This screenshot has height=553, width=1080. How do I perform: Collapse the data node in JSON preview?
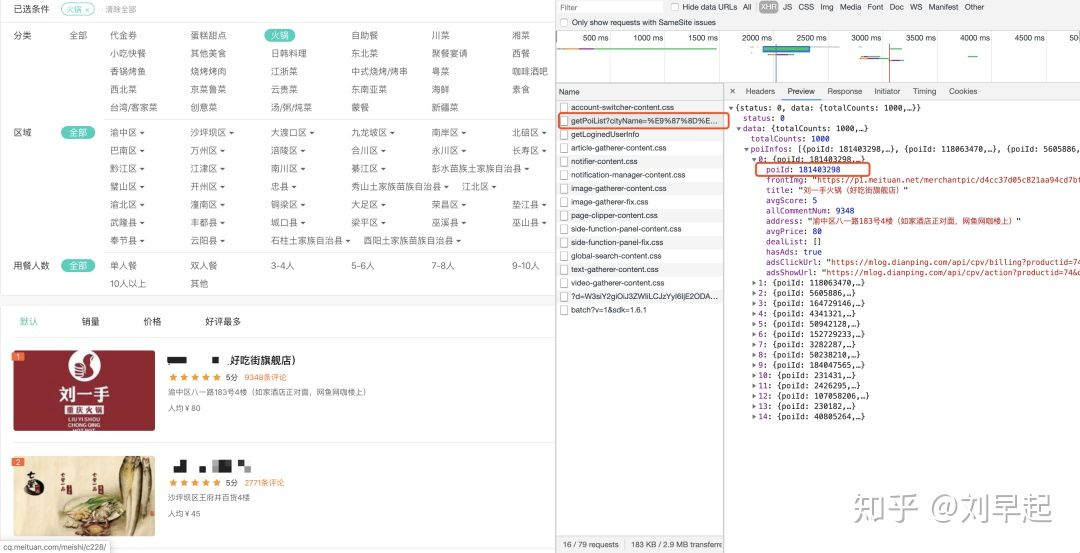[x=739, y=129]
